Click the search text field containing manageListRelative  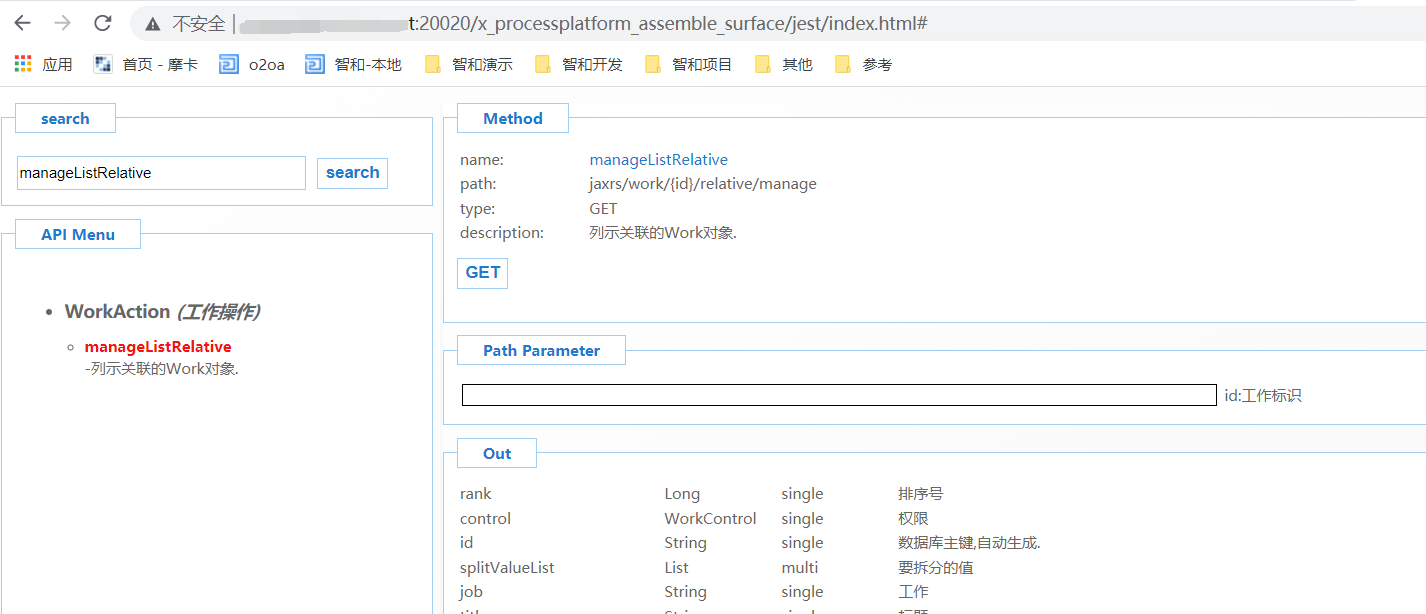(x=161, y=173)
